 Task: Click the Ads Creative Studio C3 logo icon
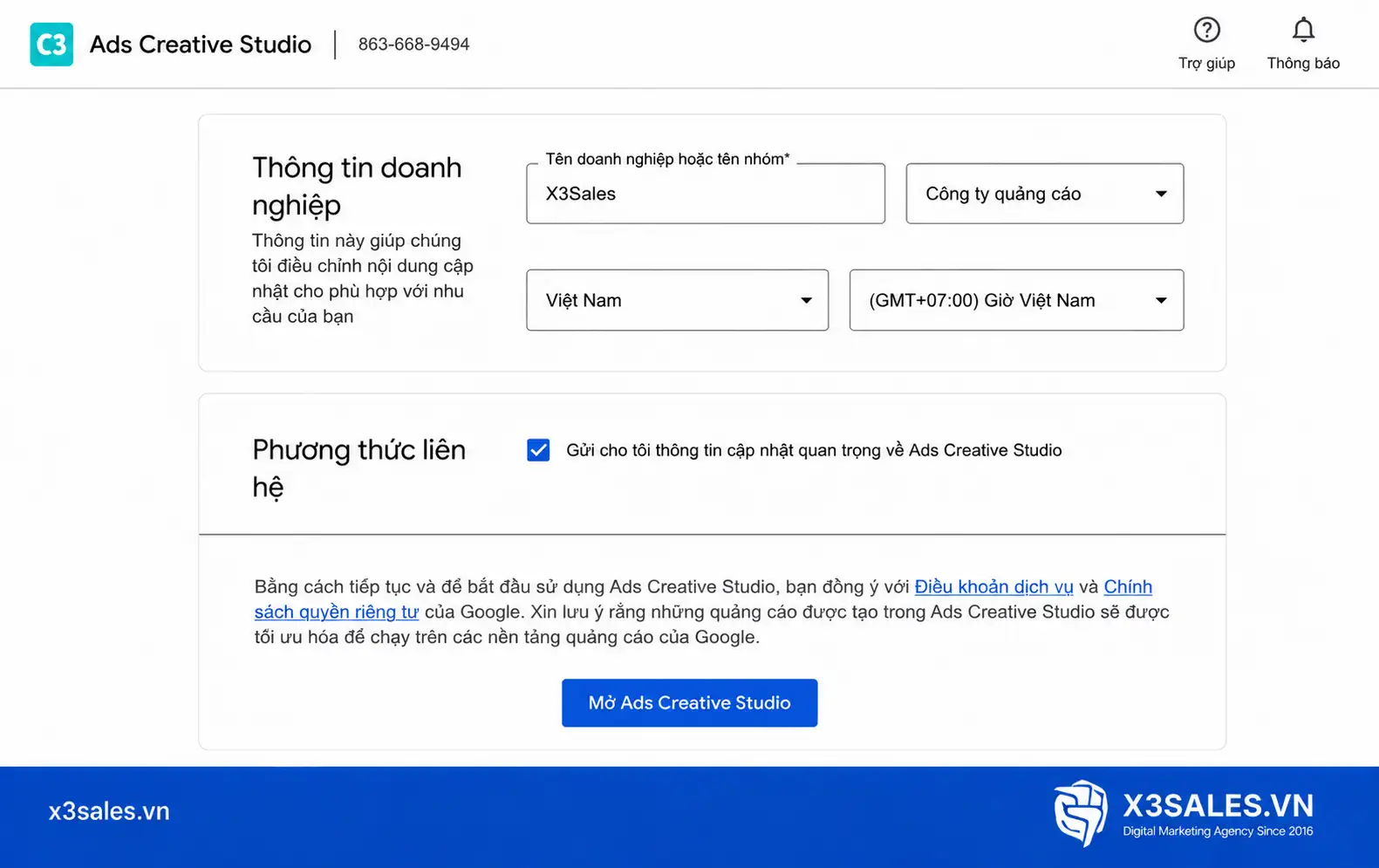(x=51, y=44)
